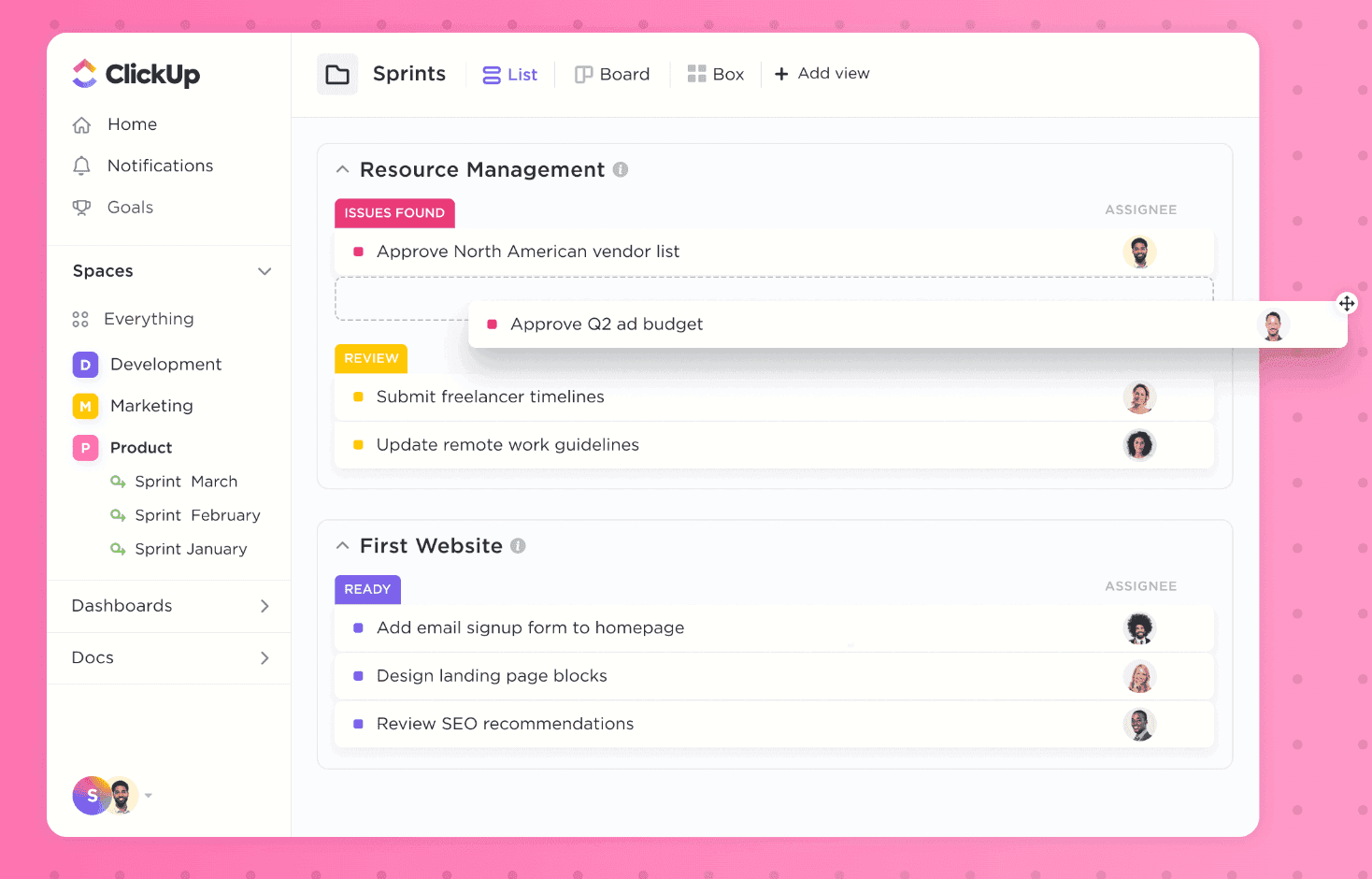Click the Goals trophy icon

(82, 208)
